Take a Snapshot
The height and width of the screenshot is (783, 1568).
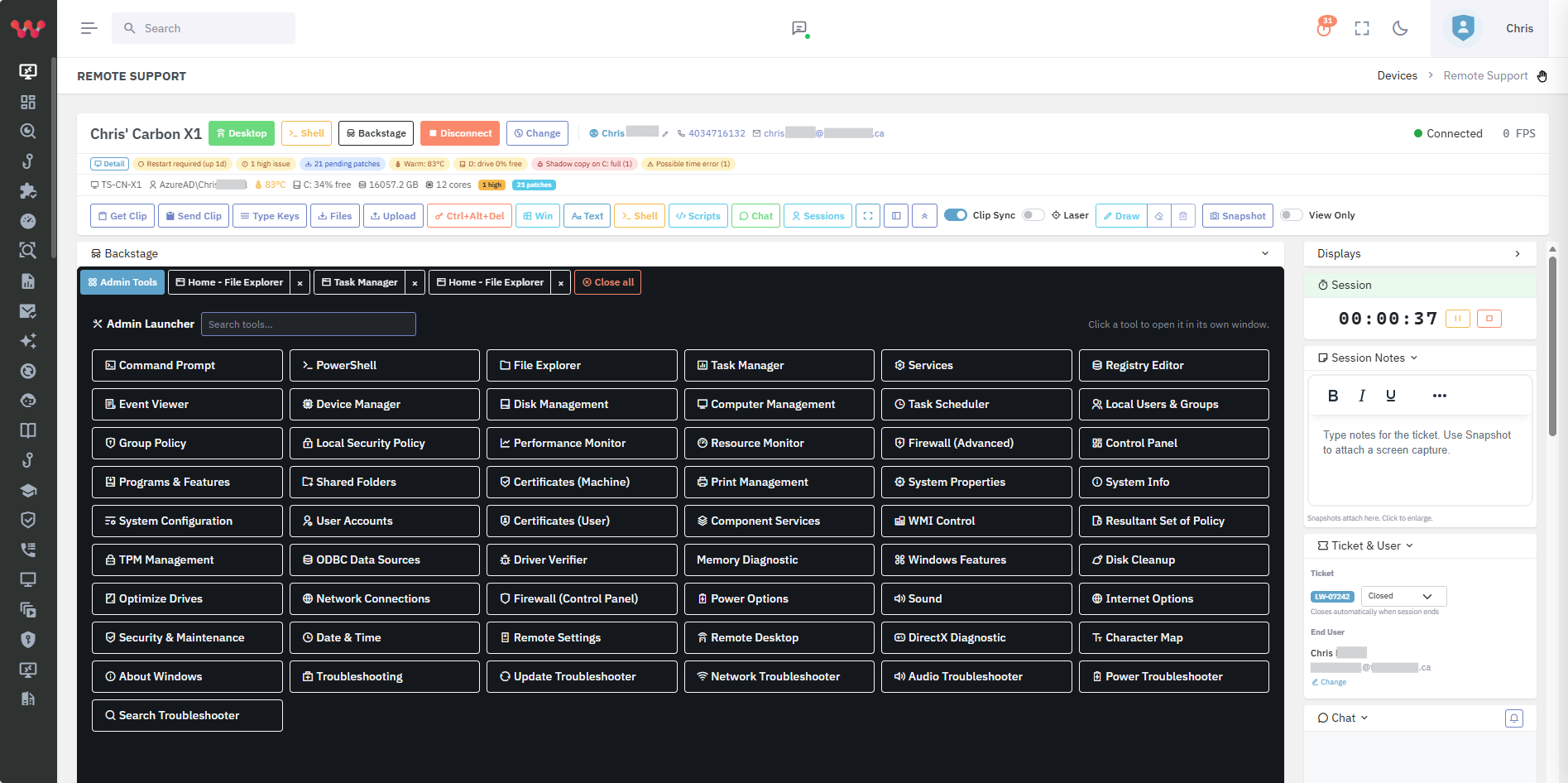(1237, 216)
